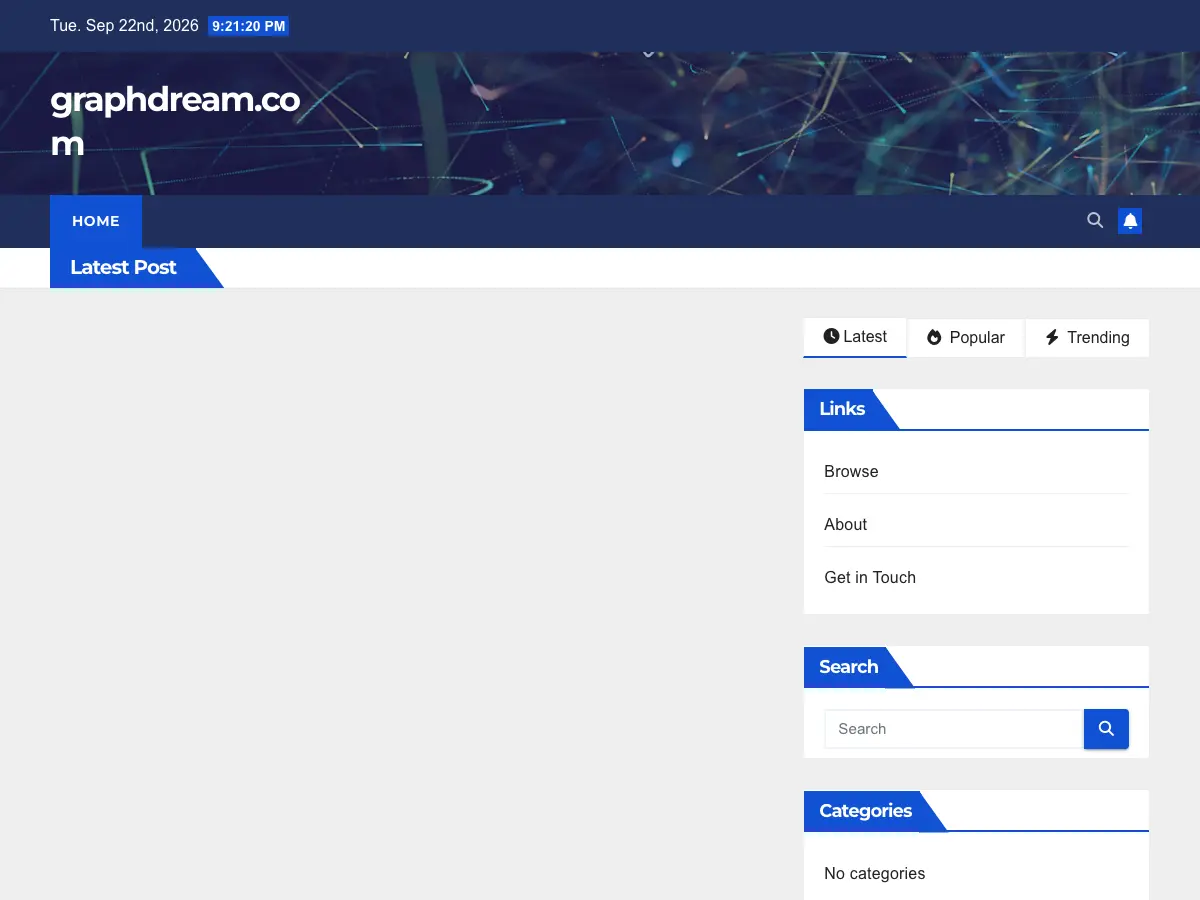The width and height of the screenshot is (1200, 900).
Task: Switch to the Popular tab
Action: coord(966,338)
